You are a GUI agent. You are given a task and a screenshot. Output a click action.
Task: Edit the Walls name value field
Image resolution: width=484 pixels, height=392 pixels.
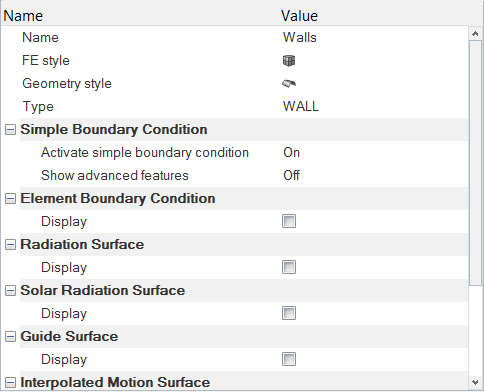[x=374, y=37]
